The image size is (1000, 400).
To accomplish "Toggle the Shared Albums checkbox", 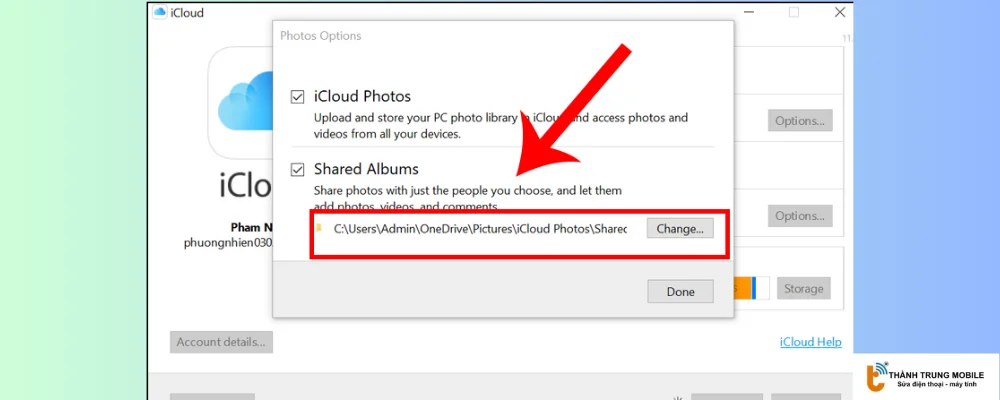I will [x=297, y=169].
